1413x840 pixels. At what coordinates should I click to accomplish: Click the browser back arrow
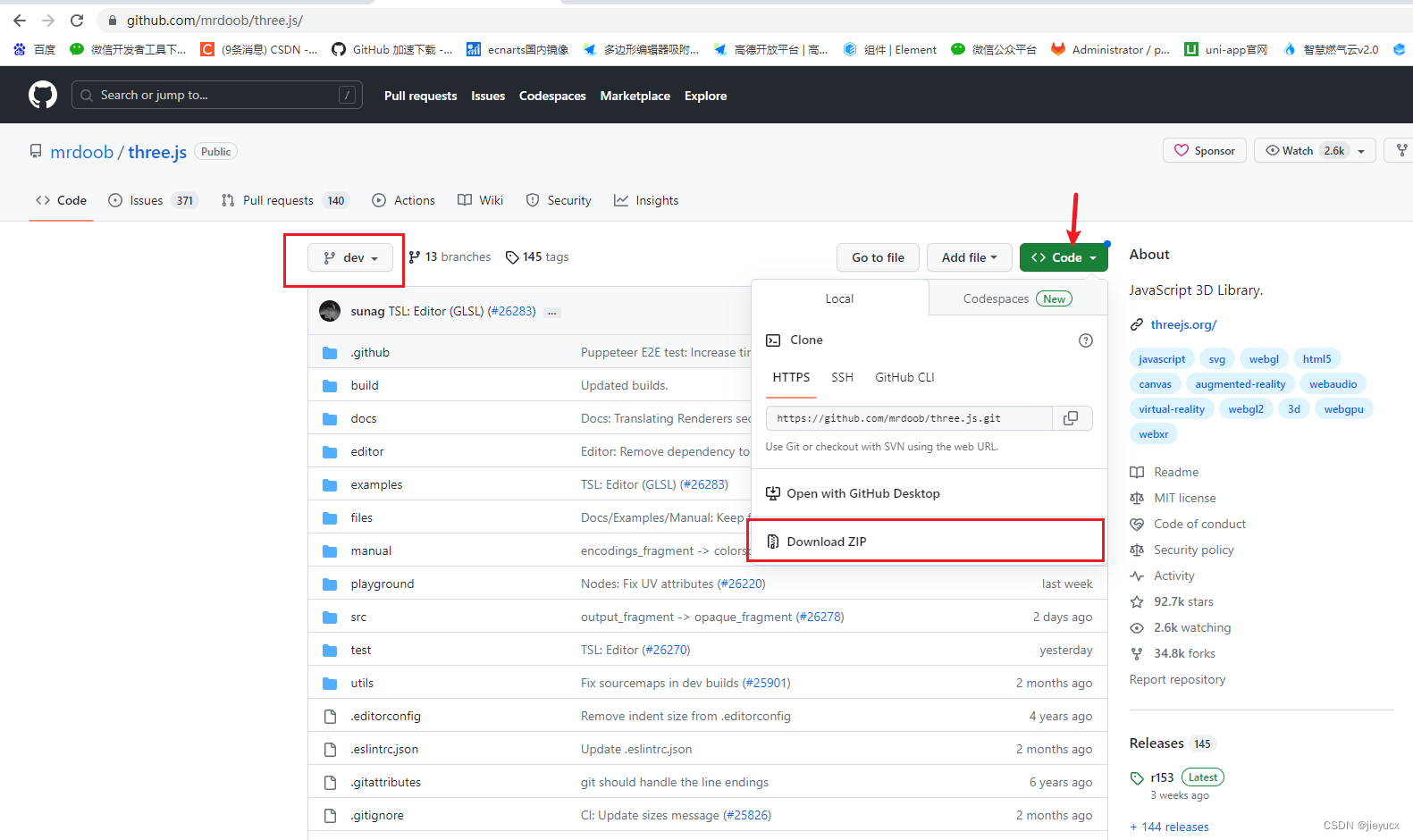(x=20, y=21)
